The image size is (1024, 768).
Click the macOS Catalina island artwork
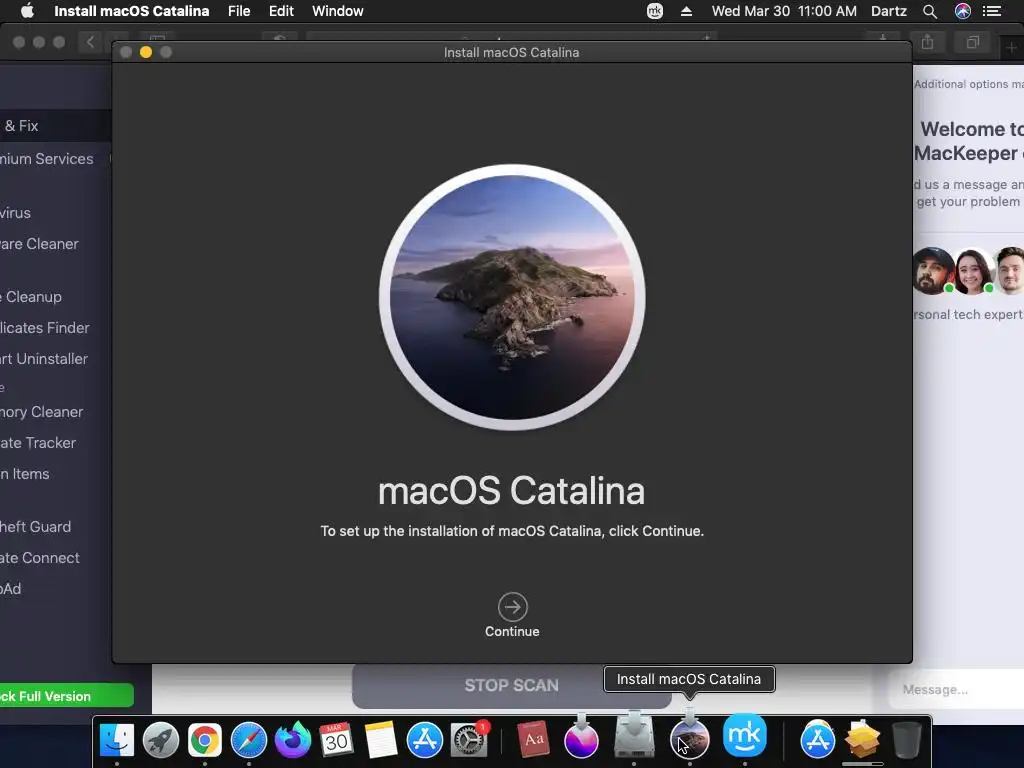click(x=512, y=297)
